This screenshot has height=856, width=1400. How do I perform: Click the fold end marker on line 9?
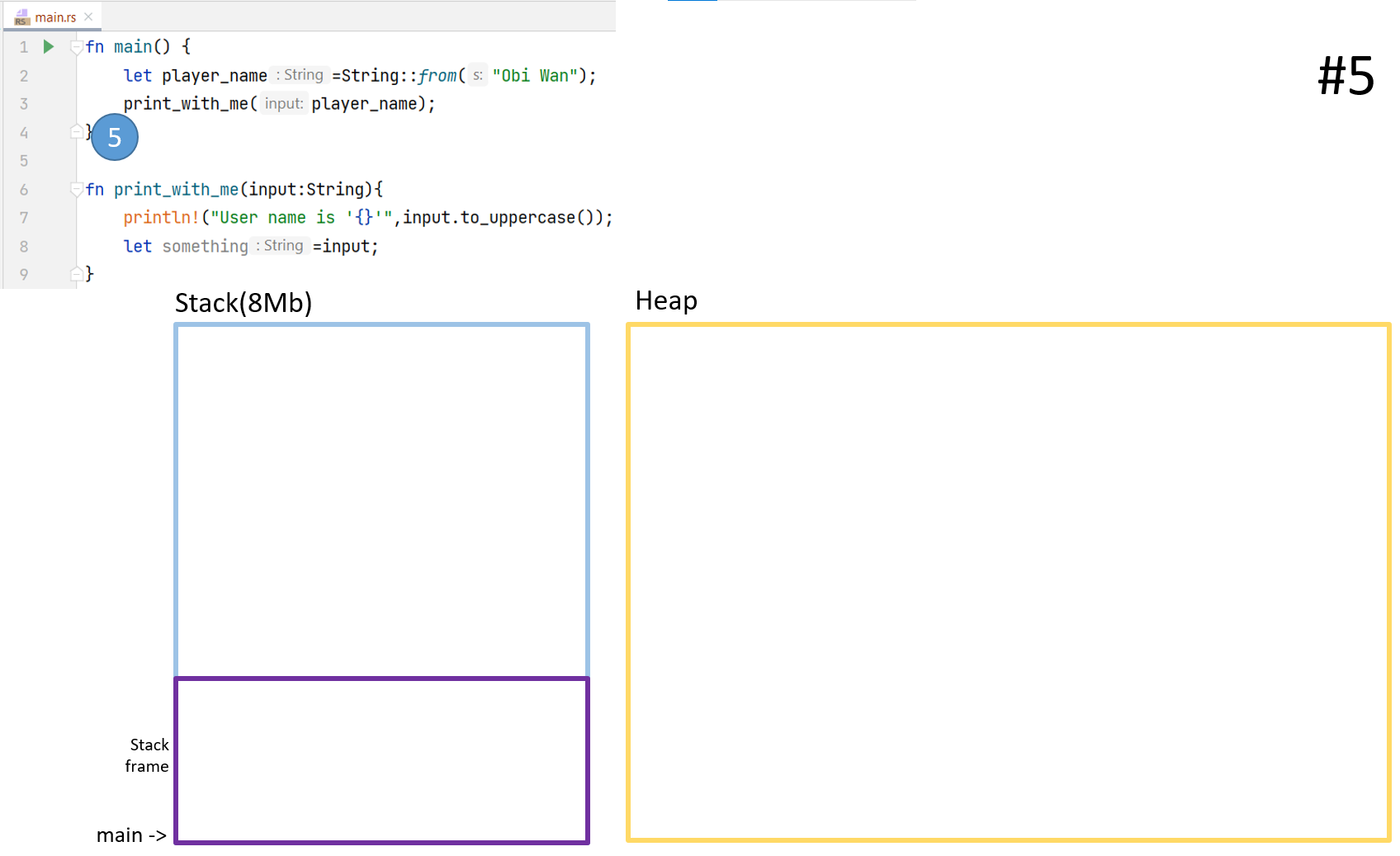[x=76, y=274]
